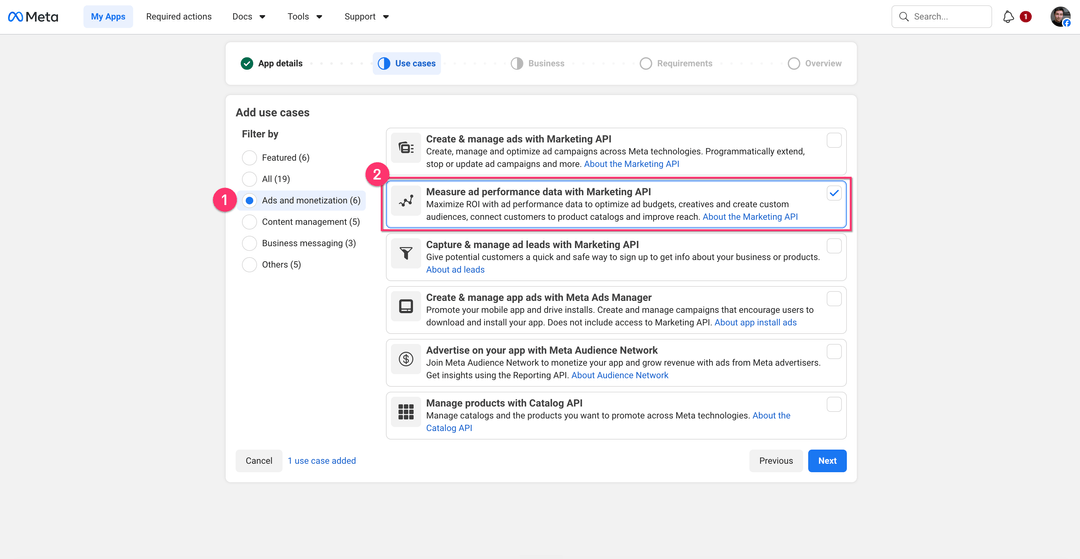Expand the Tools dropdown menu
Image resolution: width=1080 pixels, height=559 pixels.
click(x=304, y=17)
